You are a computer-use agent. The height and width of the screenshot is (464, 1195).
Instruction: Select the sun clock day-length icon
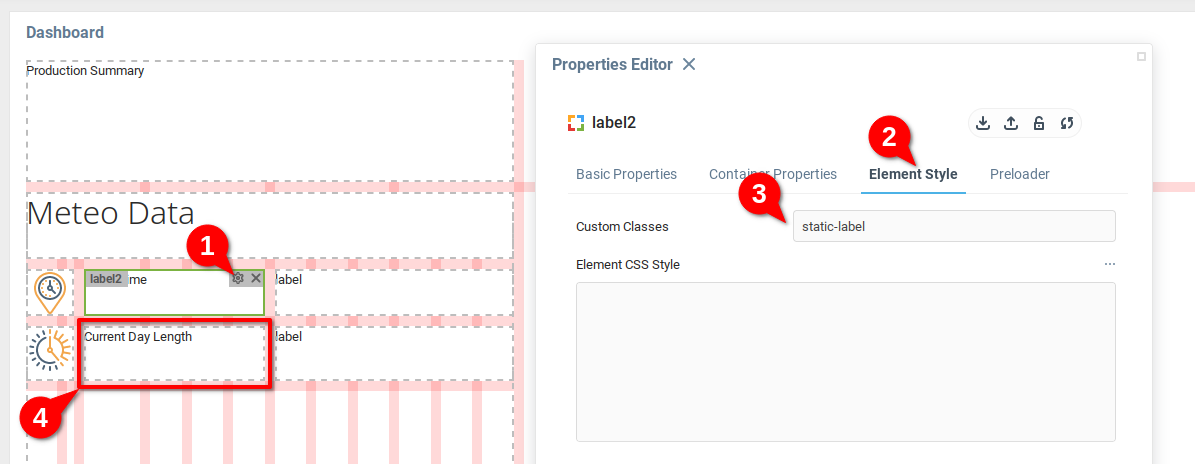pos(50,351)
